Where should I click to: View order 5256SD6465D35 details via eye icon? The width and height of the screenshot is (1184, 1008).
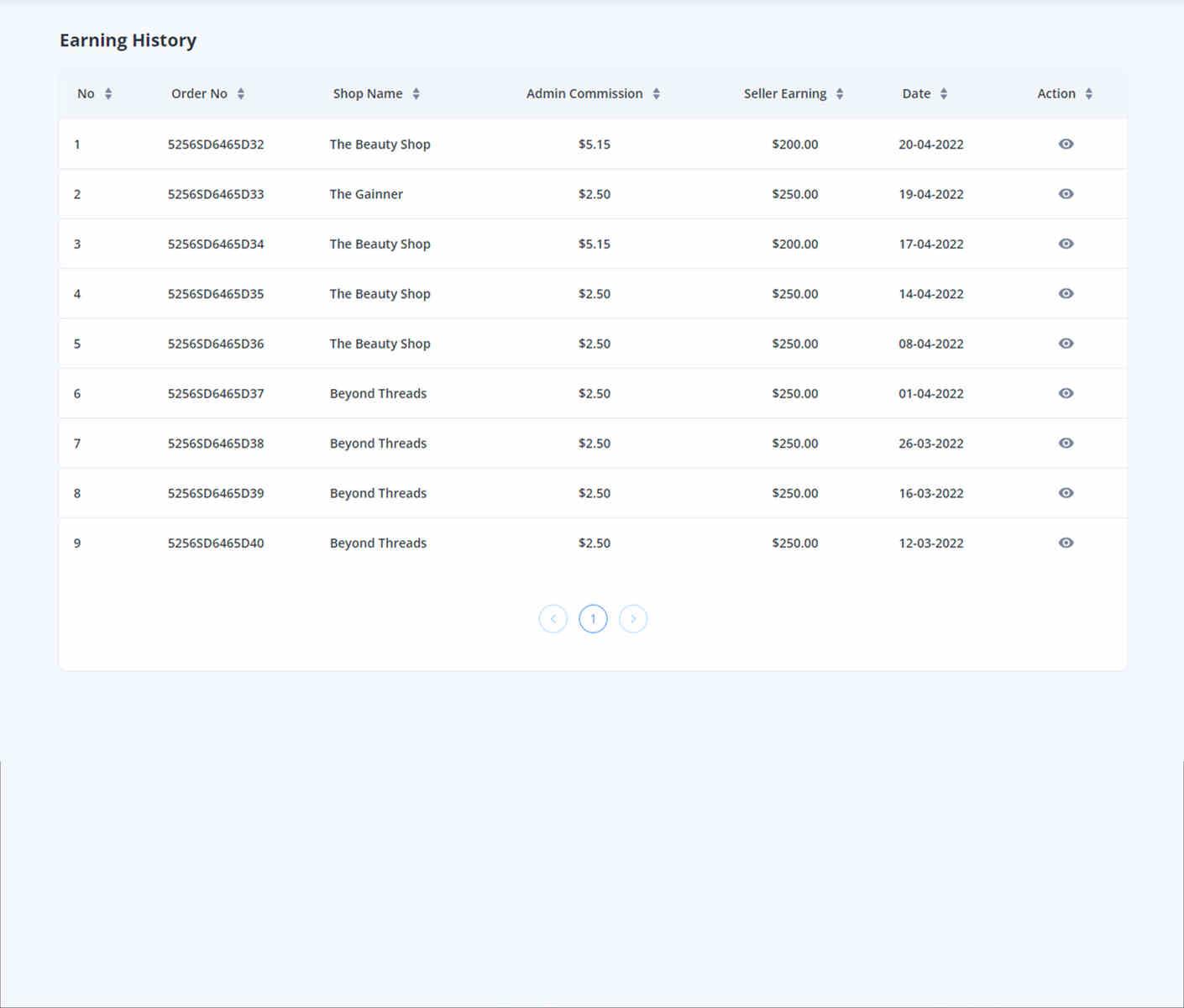tap(1066, 293)
